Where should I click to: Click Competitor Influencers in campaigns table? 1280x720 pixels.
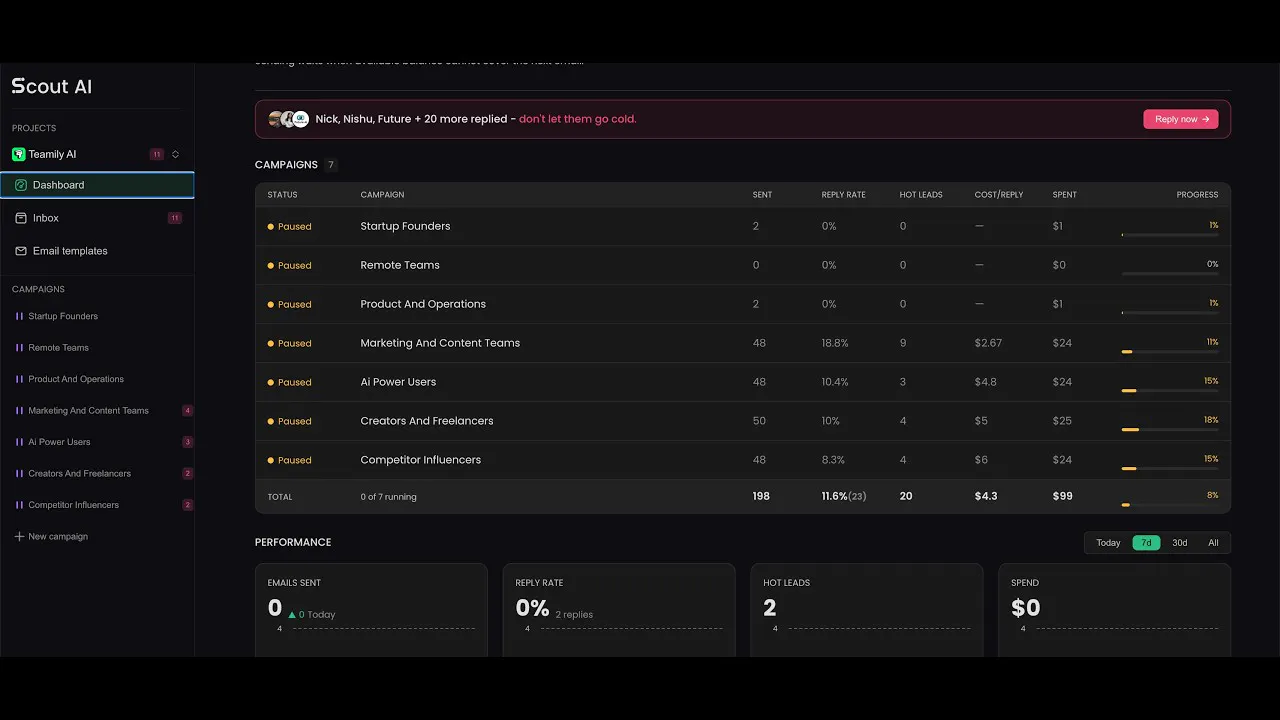click(421, 460)
